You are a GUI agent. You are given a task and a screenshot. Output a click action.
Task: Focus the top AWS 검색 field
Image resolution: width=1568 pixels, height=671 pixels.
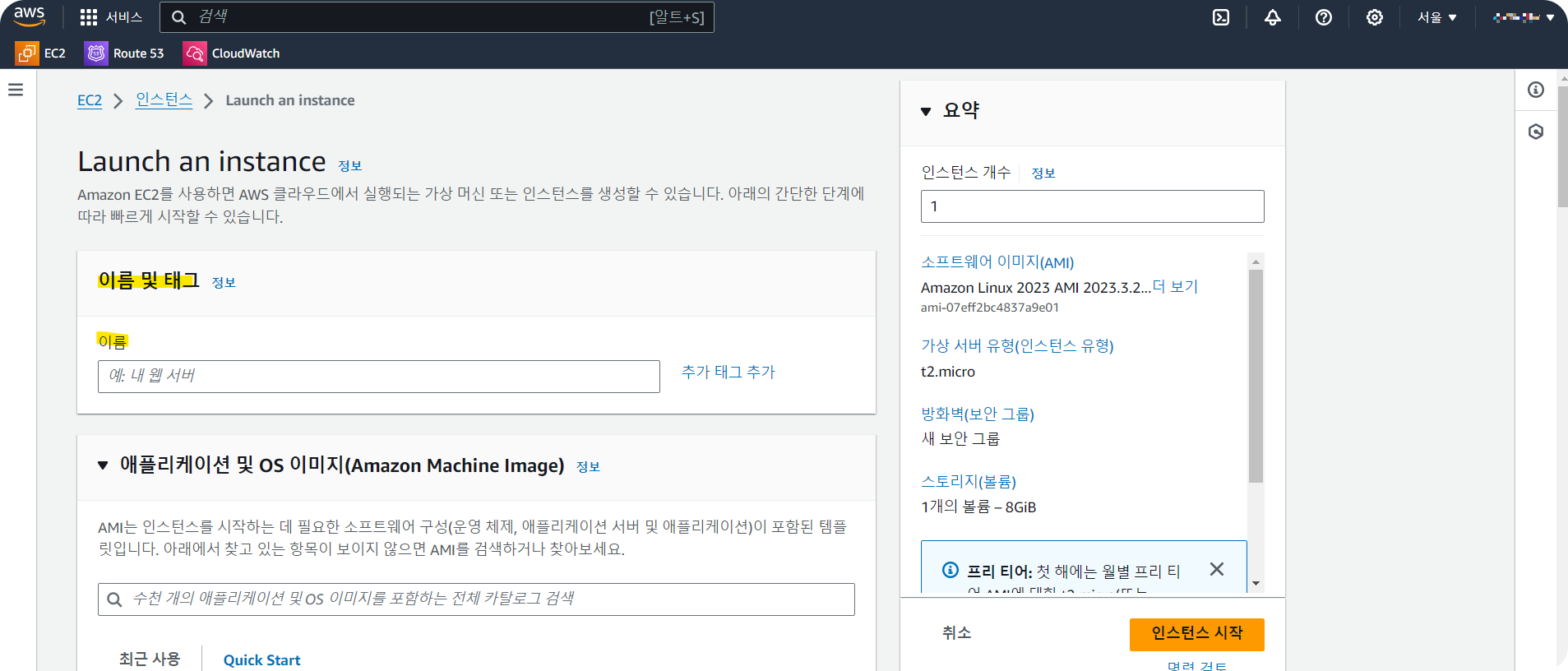click(x=437, y=17)
